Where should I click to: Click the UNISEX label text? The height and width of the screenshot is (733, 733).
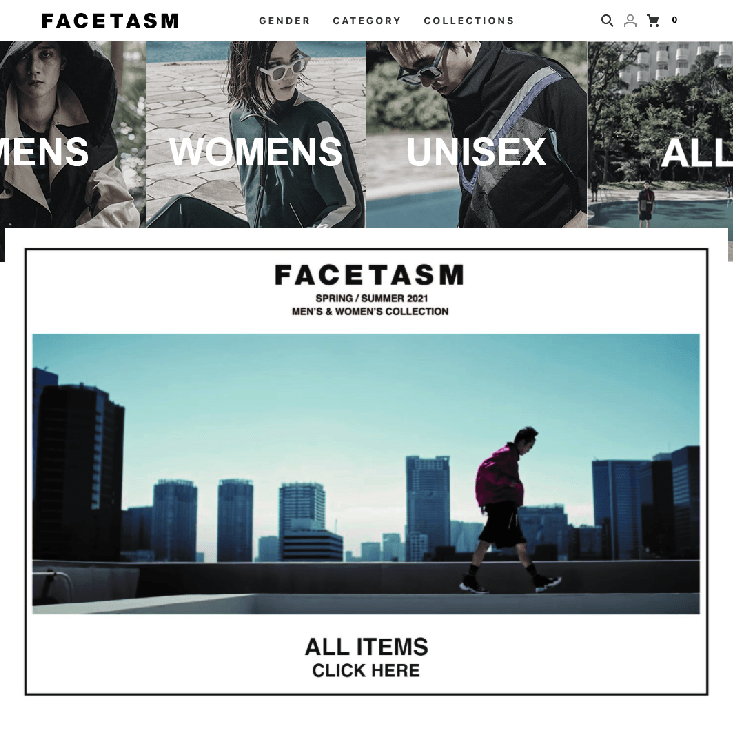[x=476, y=151]
